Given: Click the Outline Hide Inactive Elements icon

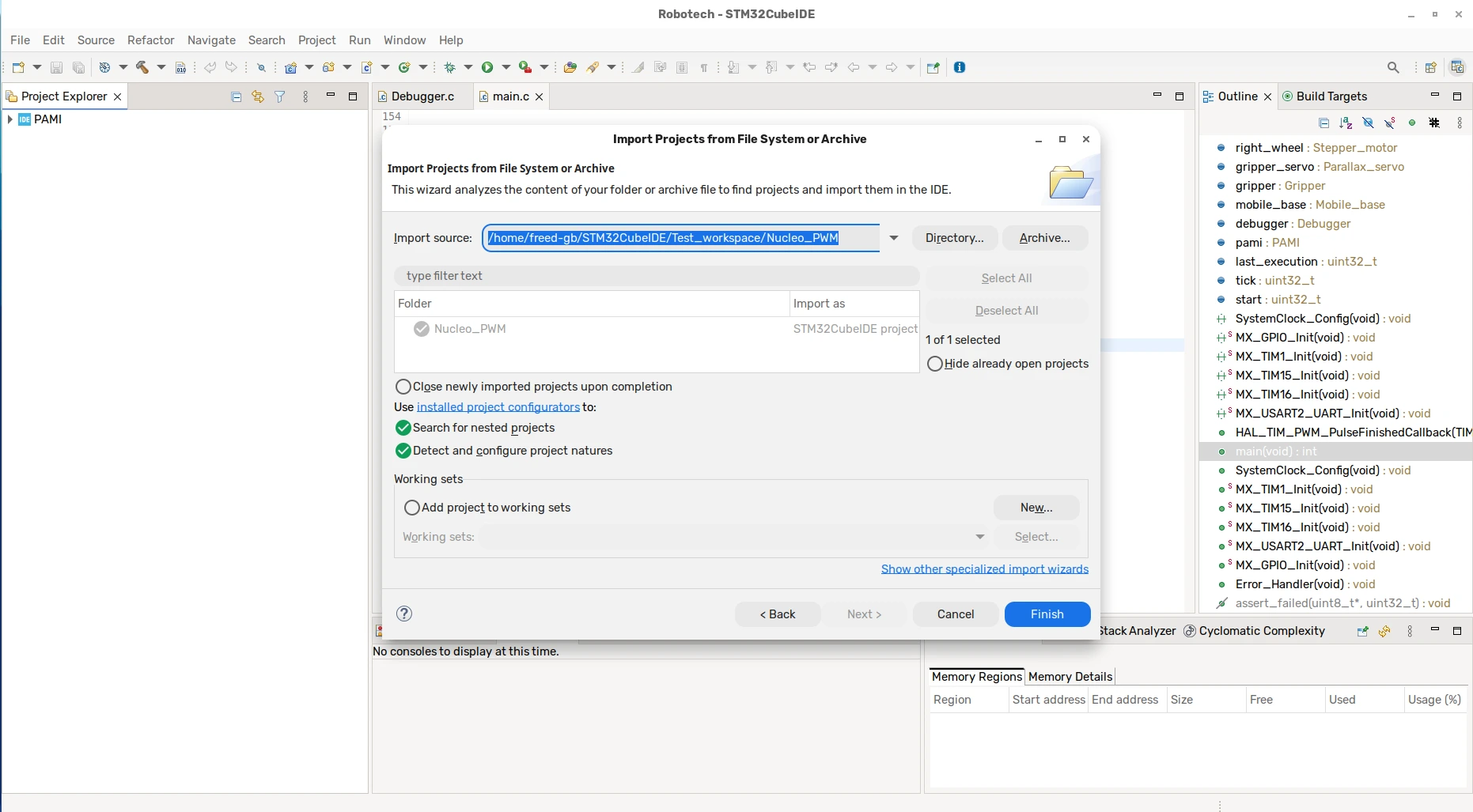Looking at the screenshot, I should click(x=1434, y=123).
